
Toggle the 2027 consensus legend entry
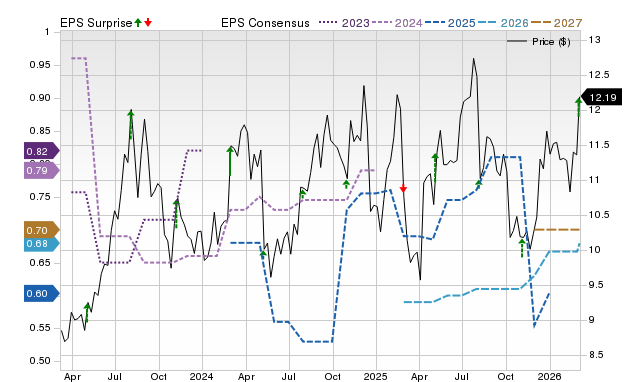coord(556,23)
